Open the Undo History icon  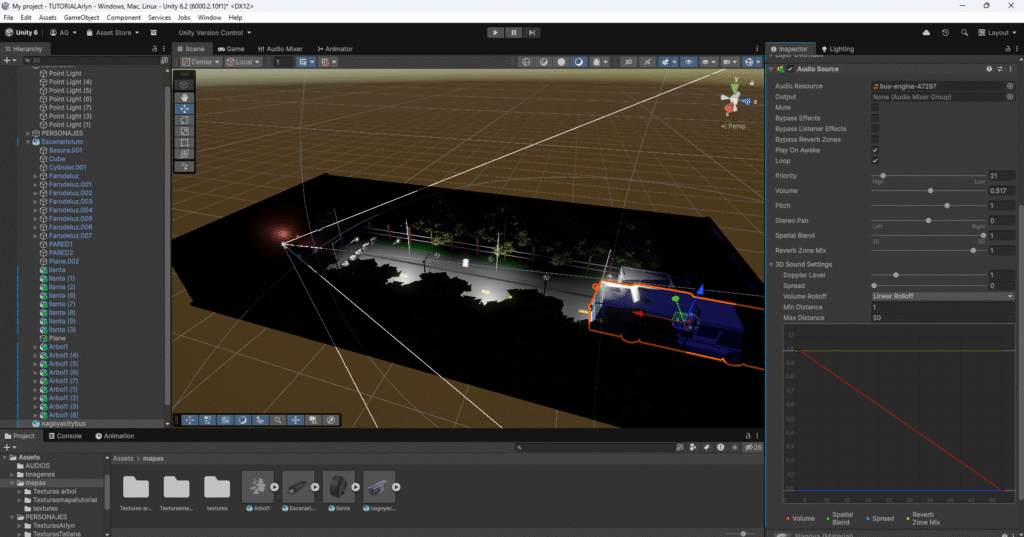tap(945, 32)
